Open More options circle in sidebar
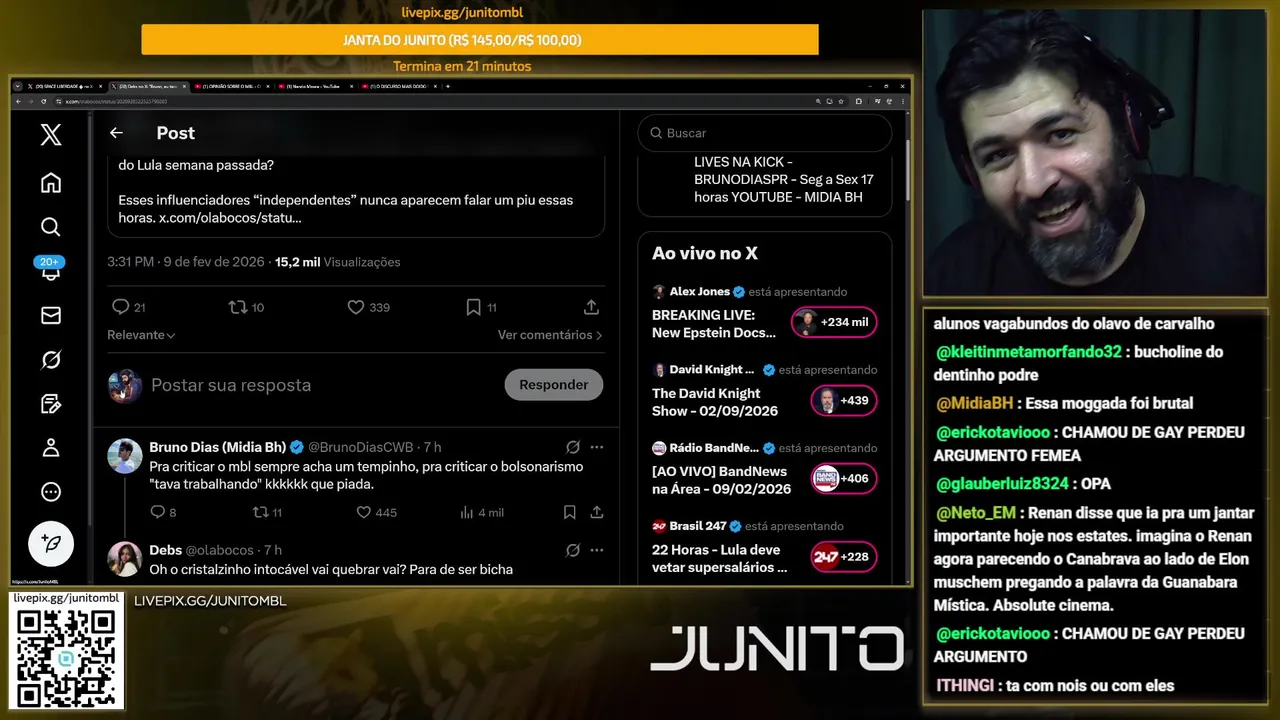Viewport: 1280px width, 720px height. point(51,492)
